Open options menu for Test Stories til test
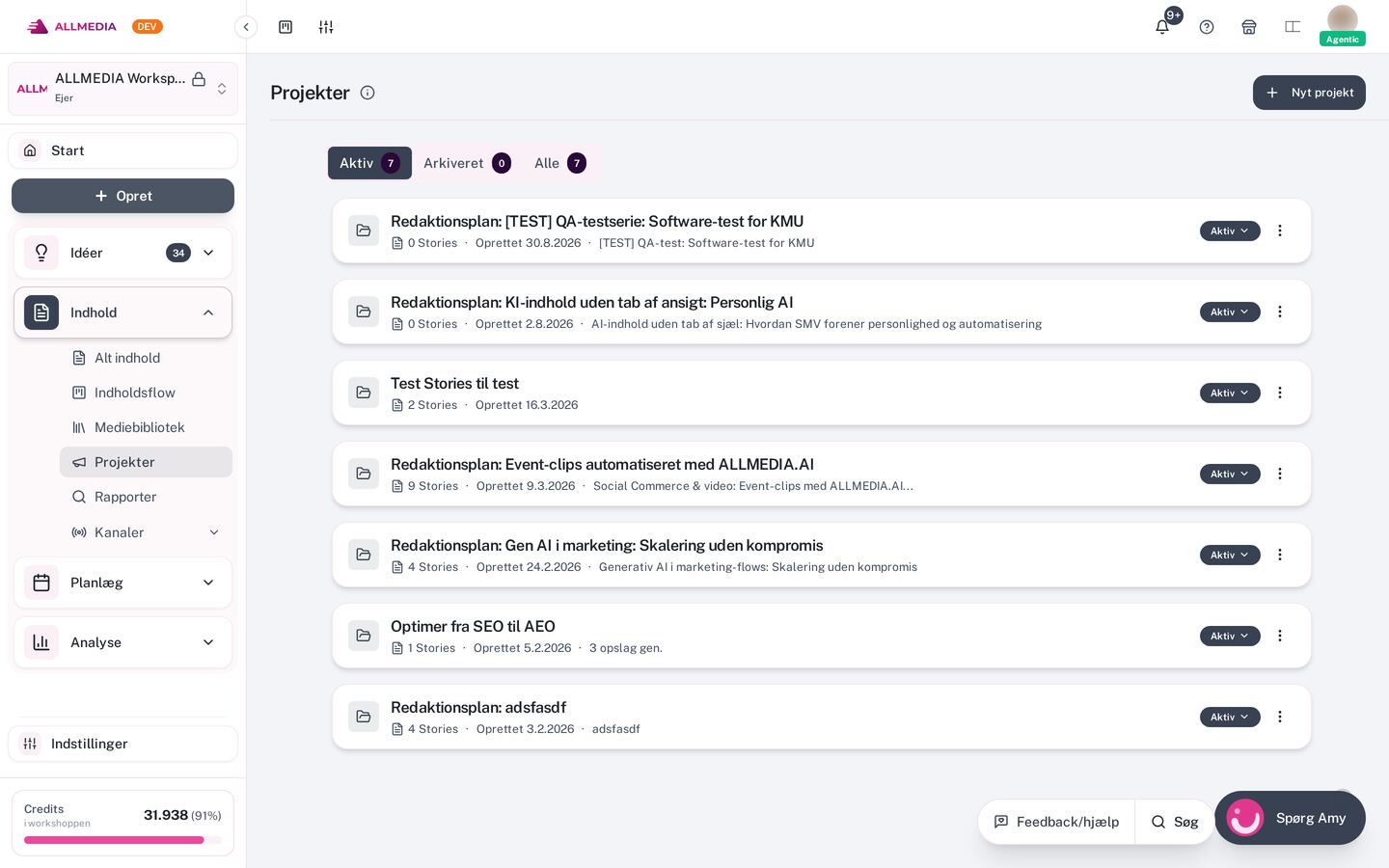The image size is (1389, 868). (x=1280, y=393)
